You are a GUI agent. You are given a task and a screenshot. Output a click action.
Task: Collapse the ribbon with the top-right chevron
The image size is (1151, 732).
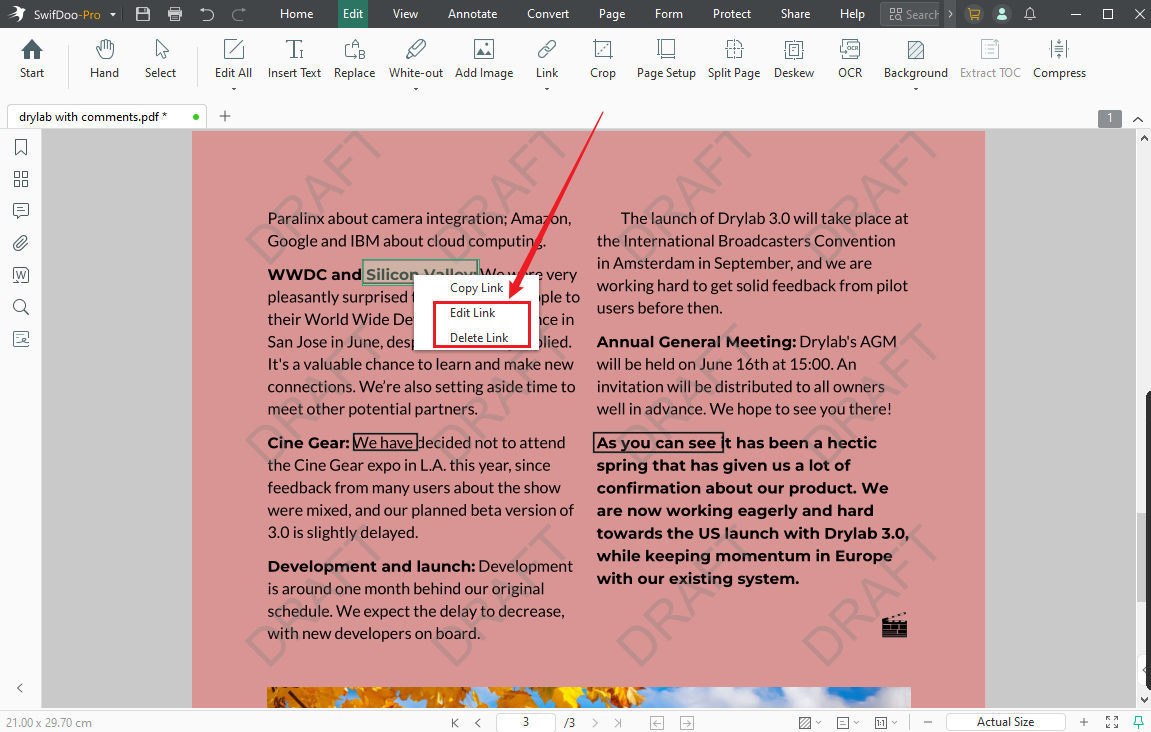point(1138,119)
